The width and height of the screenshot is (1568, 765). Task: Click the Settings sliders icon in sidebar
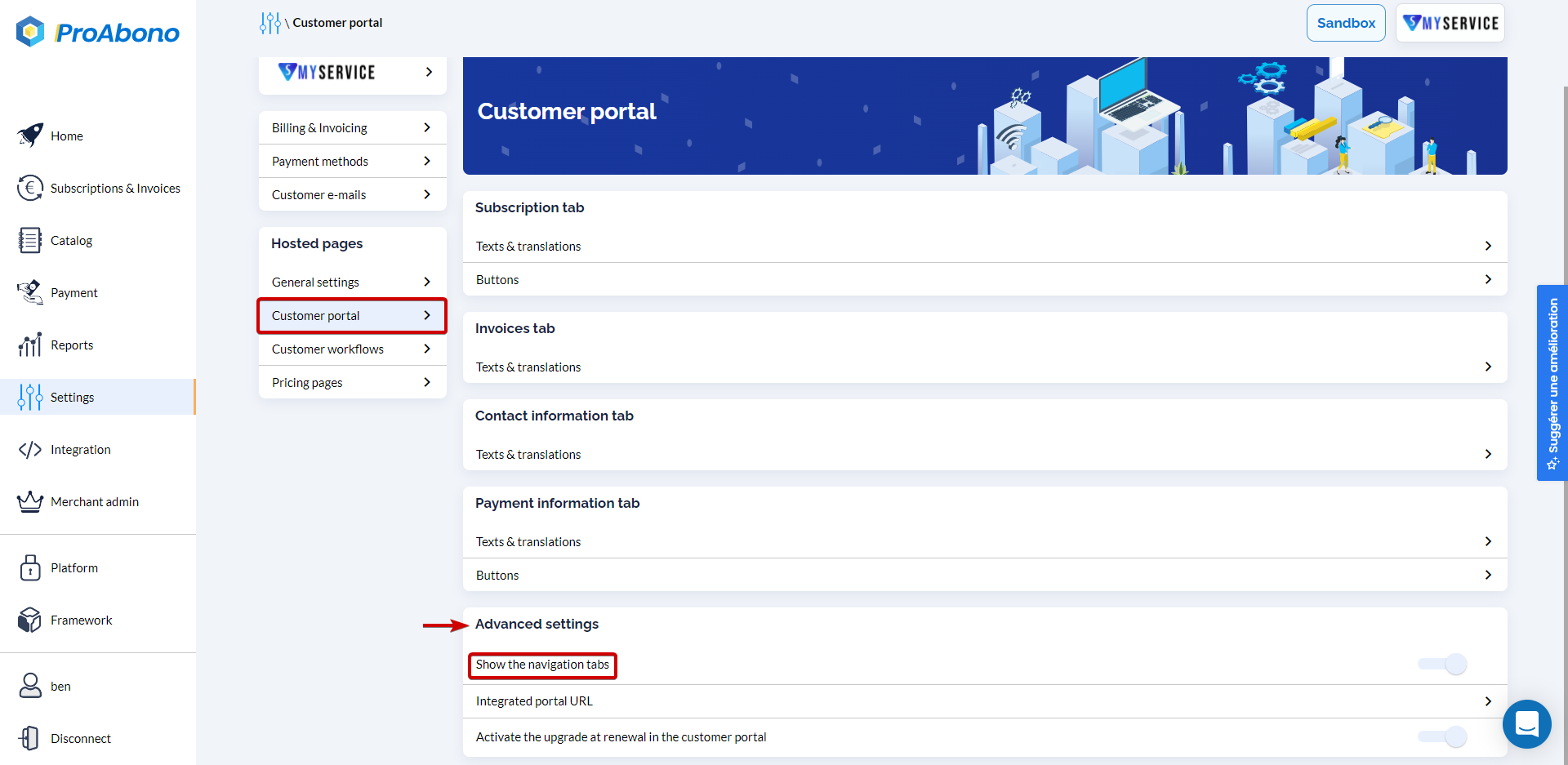30,397
